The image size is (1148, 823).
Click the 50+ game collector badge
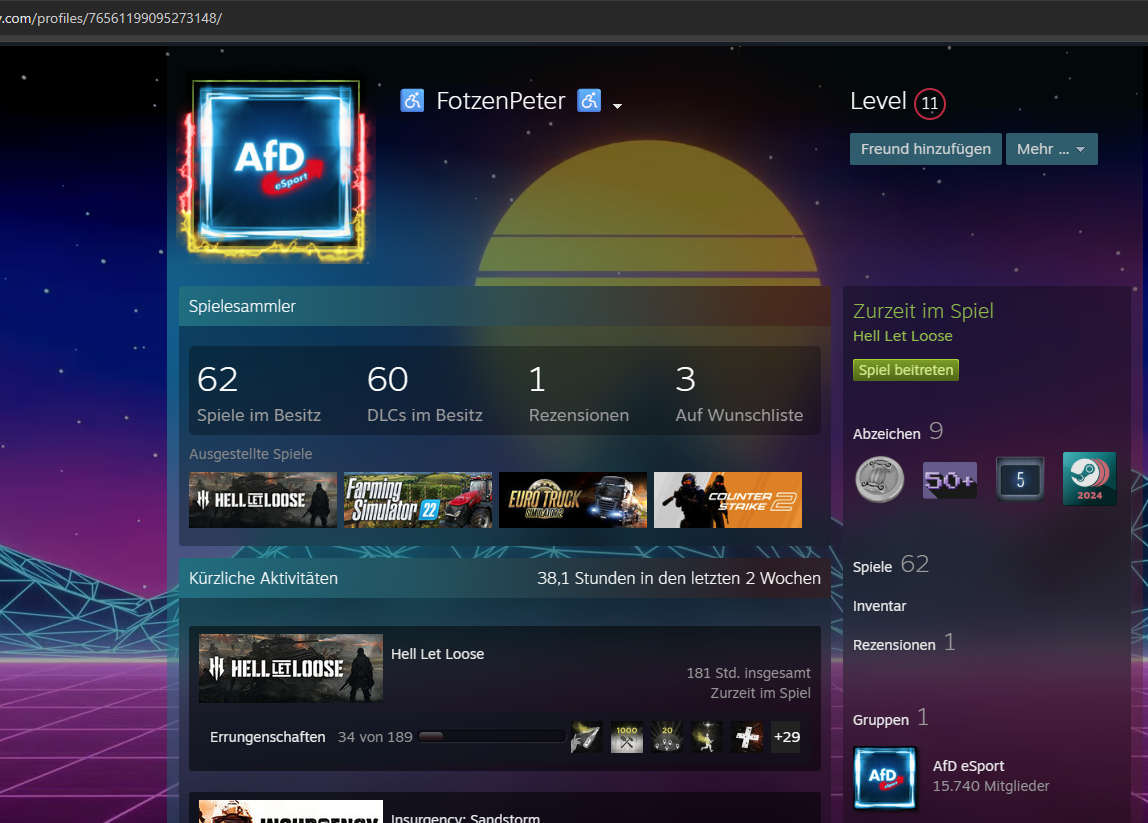(x=949, y=479)
